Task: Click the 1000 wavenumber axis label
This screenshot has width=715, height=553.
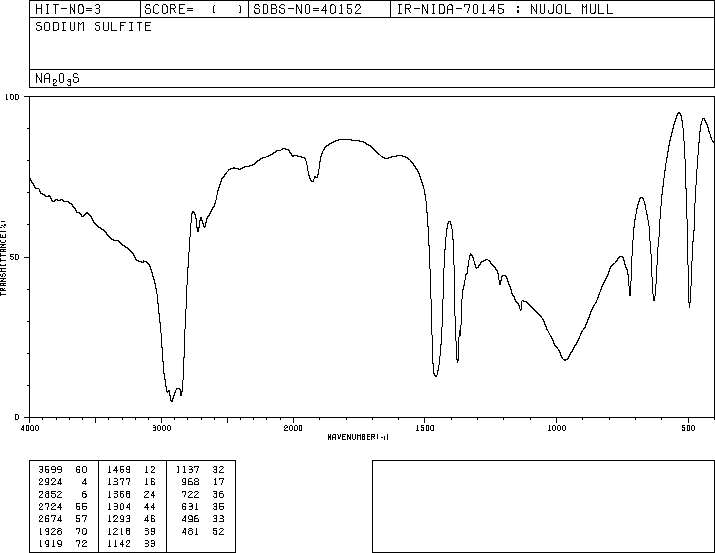Action: pos(557,428)
